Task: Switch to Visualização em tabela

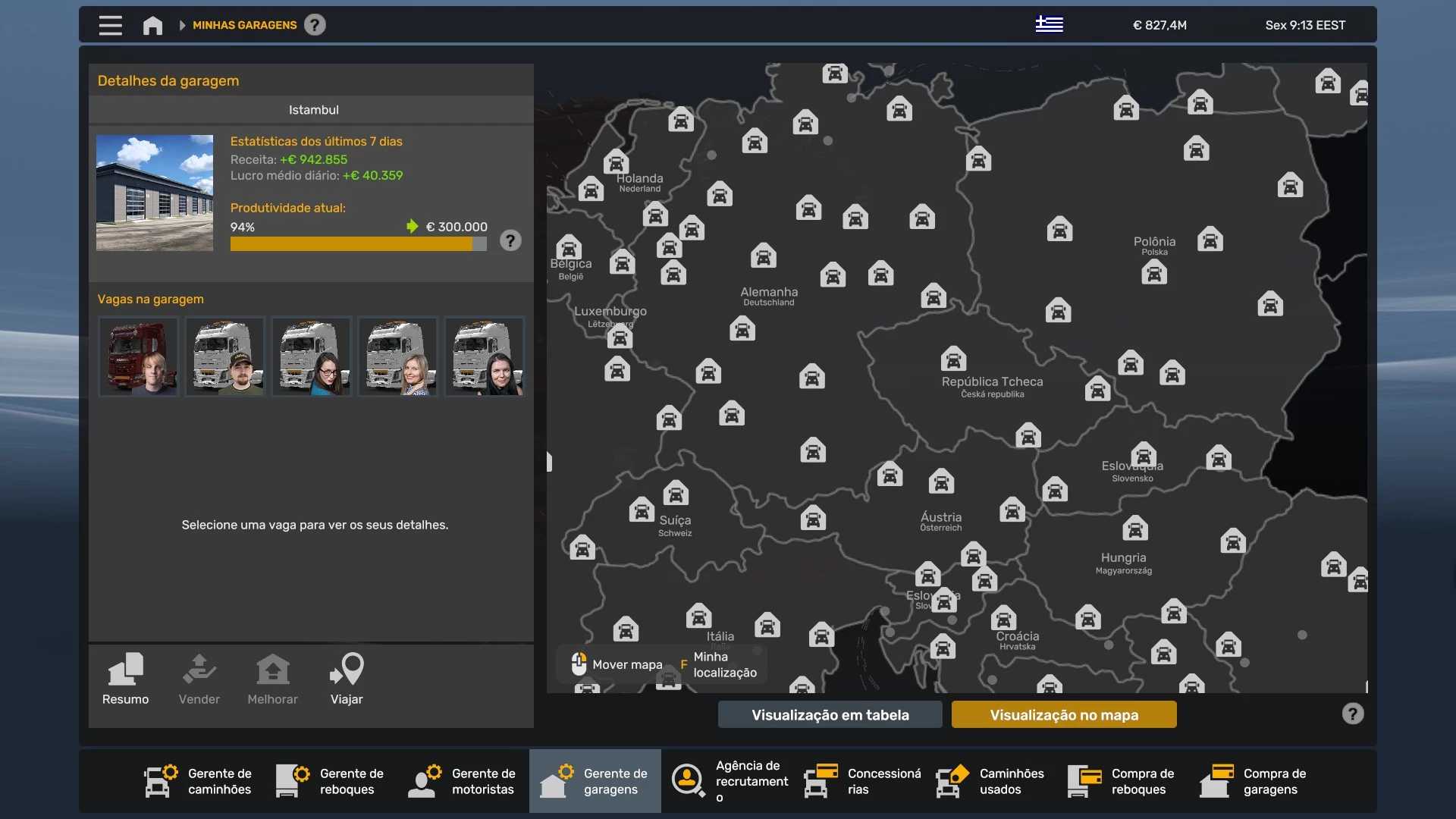Action: (830, 714)
